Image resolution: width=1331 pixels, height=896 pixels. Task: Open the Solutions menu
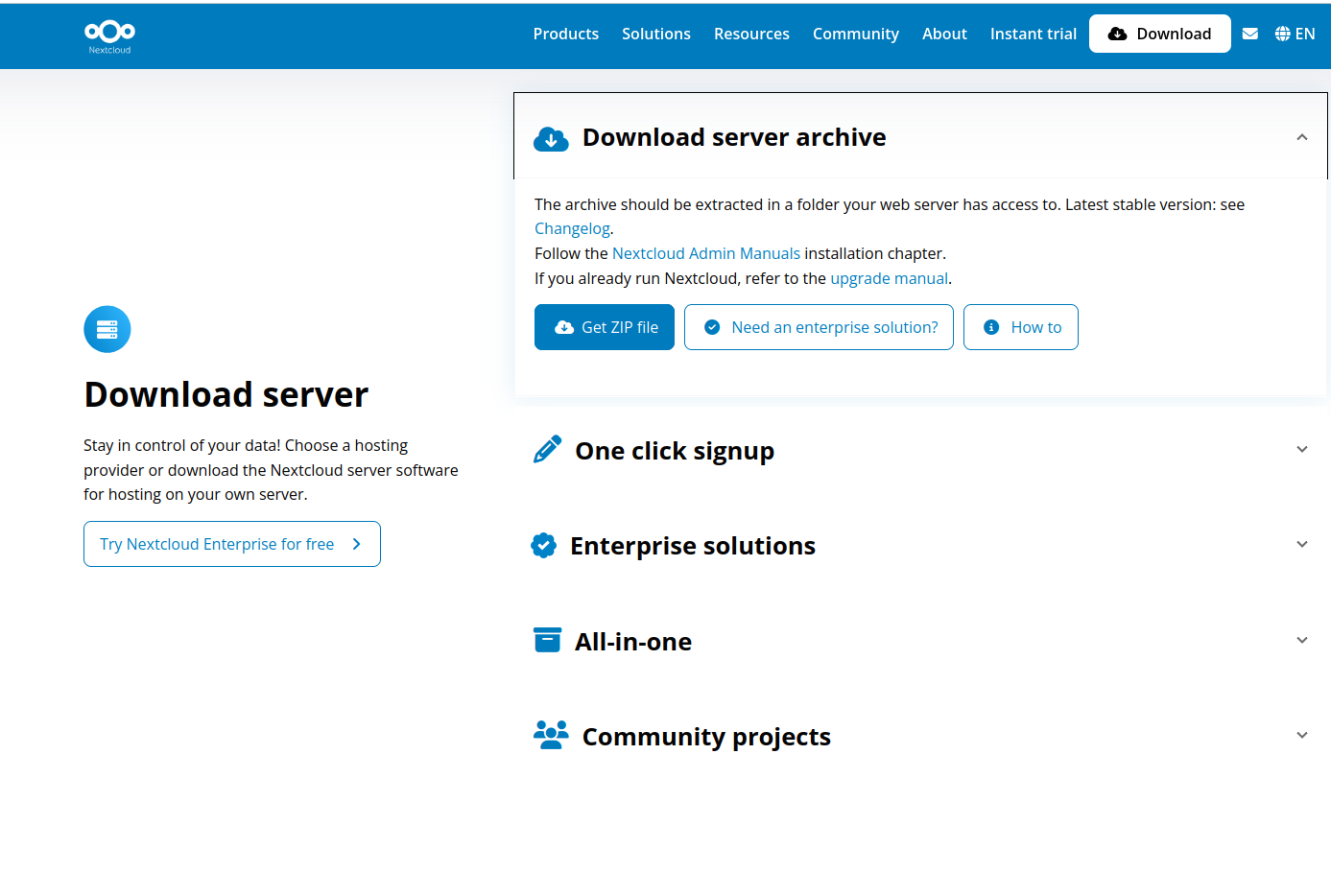[656, 34]
